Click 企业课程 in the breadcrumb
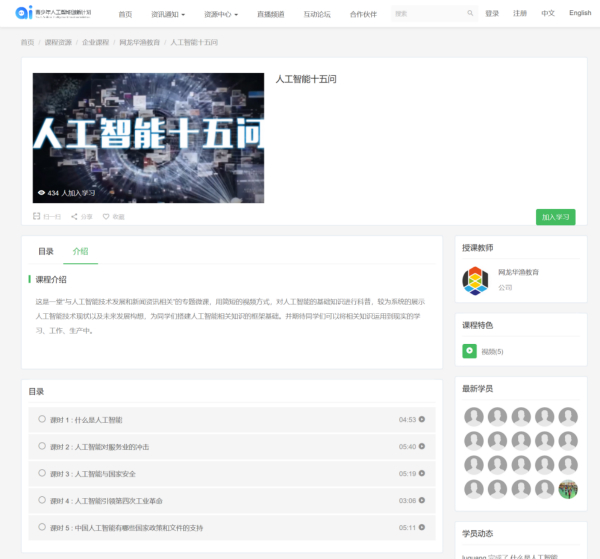Screen dimensions: 600x559 (96, 42)
